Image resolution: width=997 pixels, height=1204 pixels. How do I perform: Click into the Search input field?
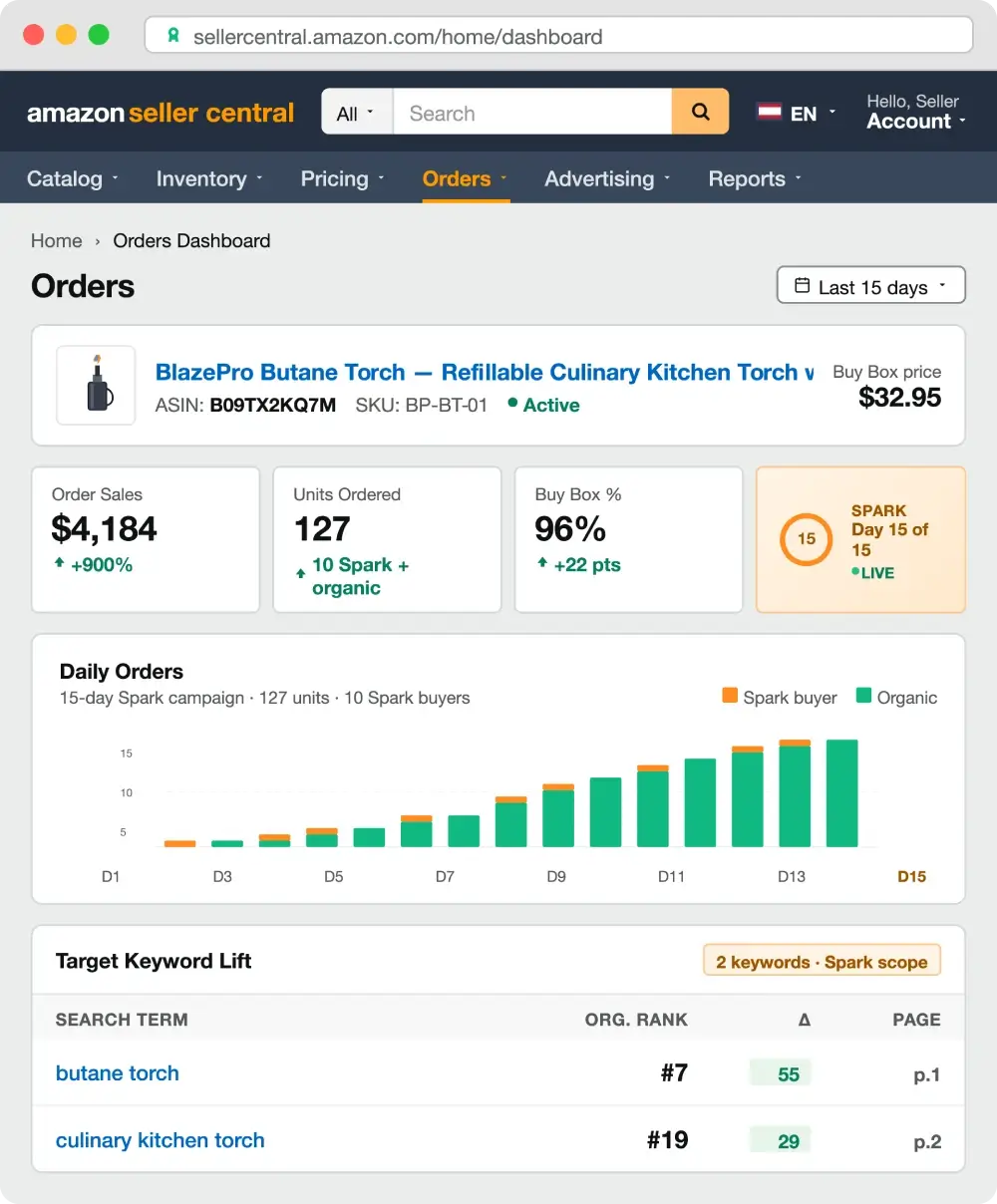click(532, 113)
